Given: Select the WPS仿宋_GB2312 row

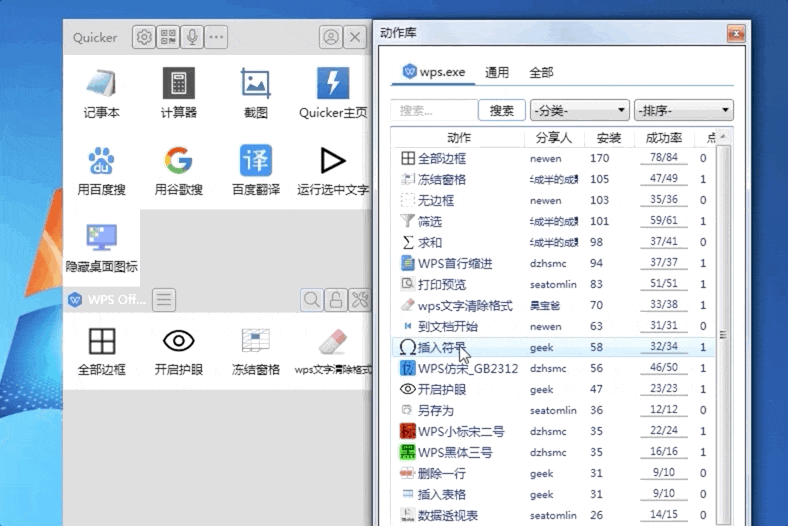Looking at the screenshot, I should (x=553, y=368).
